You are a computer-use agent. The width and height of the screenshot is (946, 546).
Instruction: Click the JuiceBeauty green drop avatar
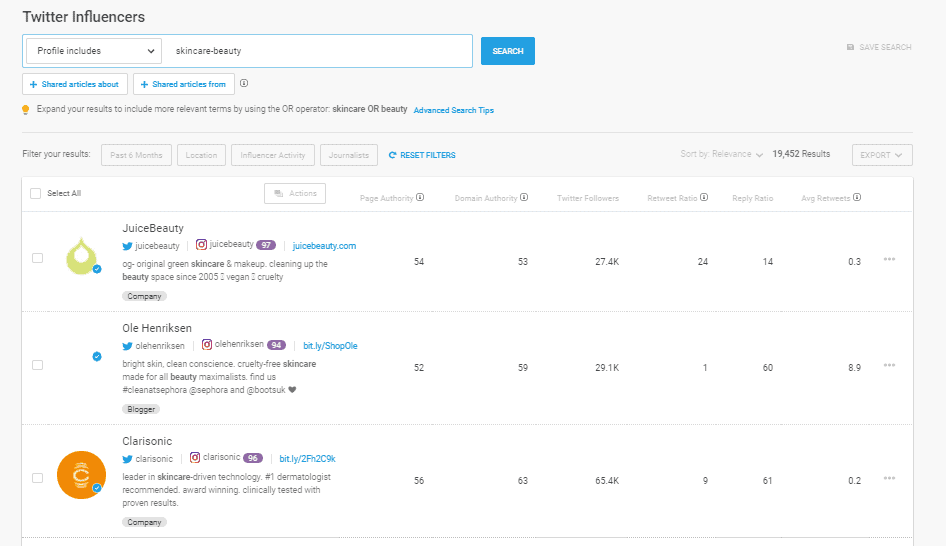pyautogui.click(x=81, y=256)
